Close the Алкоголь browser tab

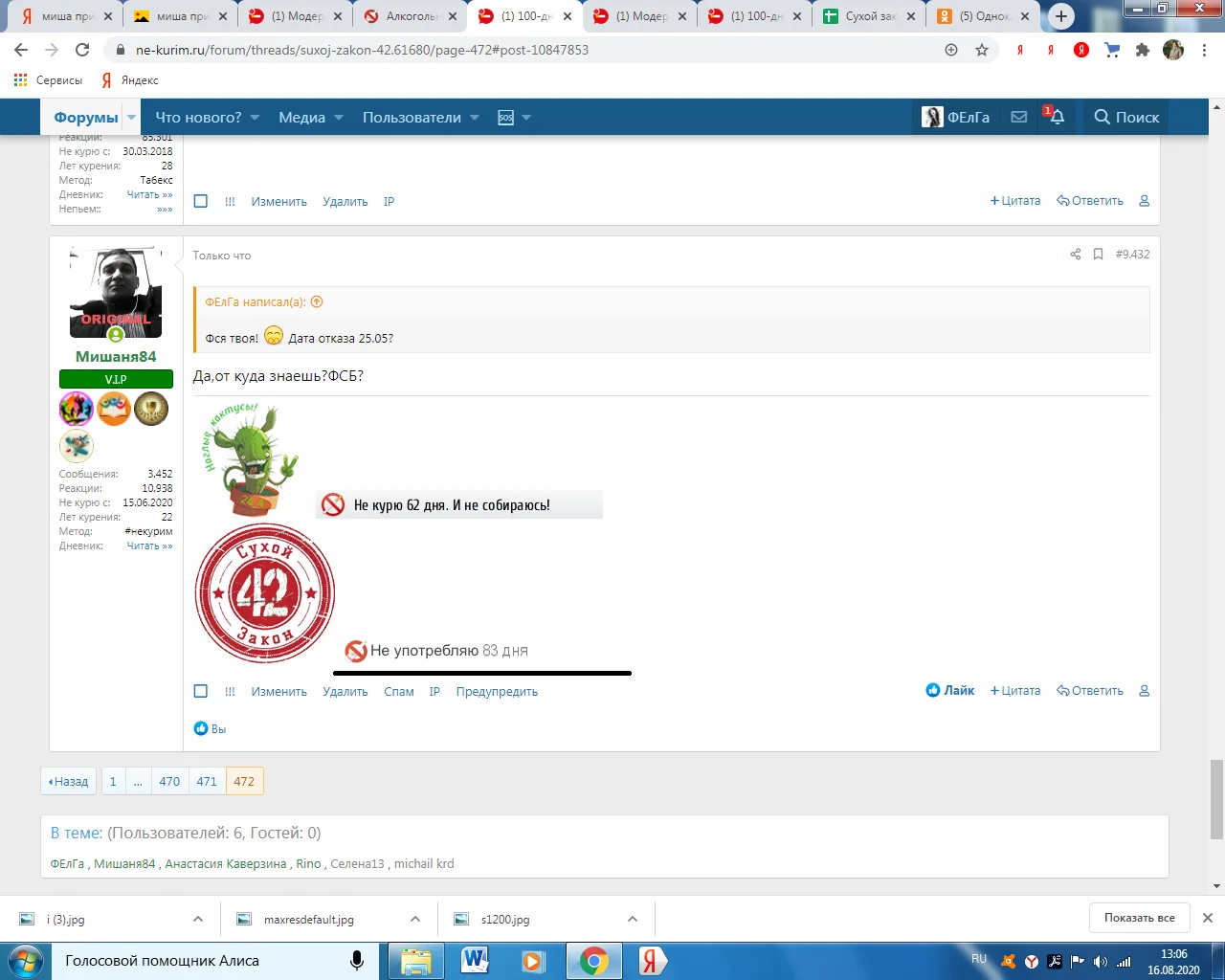tap(453, 16)
